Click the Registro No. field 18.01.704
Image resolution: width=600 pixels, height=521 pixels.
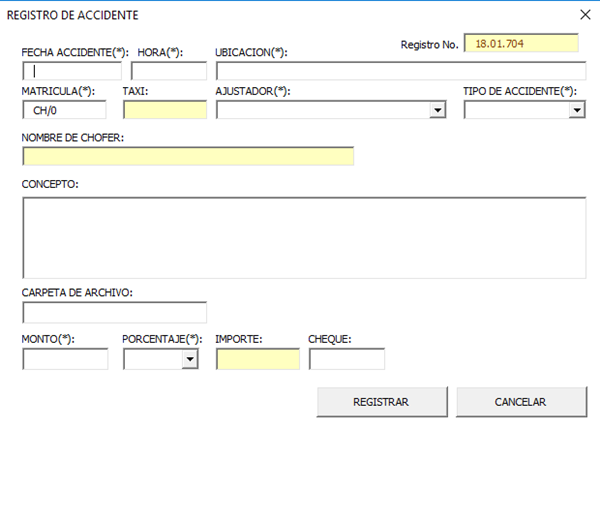pyautogui.click(x=521, y=44)
